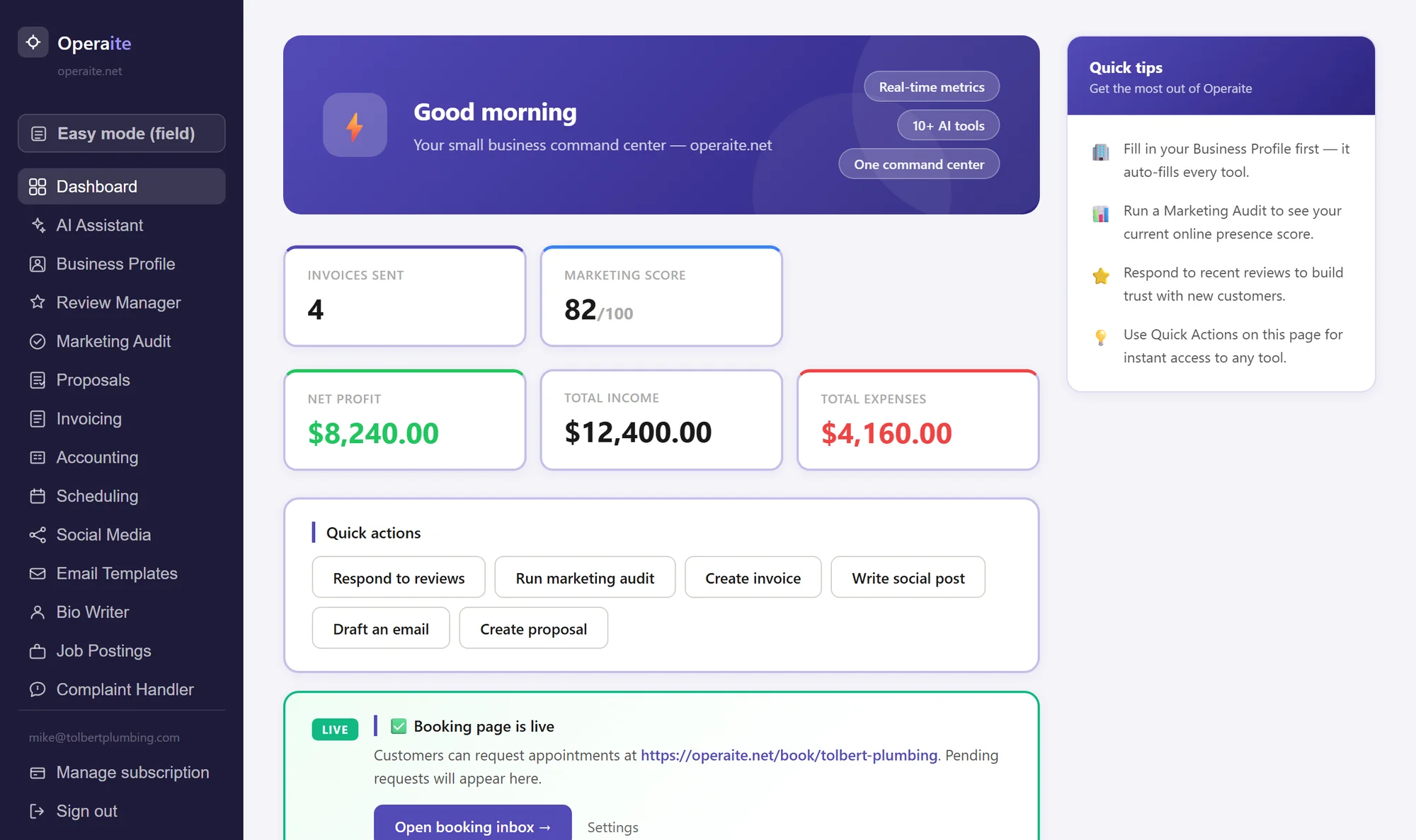Click the Total Expenses $4,160.00 value

point(886,433)
